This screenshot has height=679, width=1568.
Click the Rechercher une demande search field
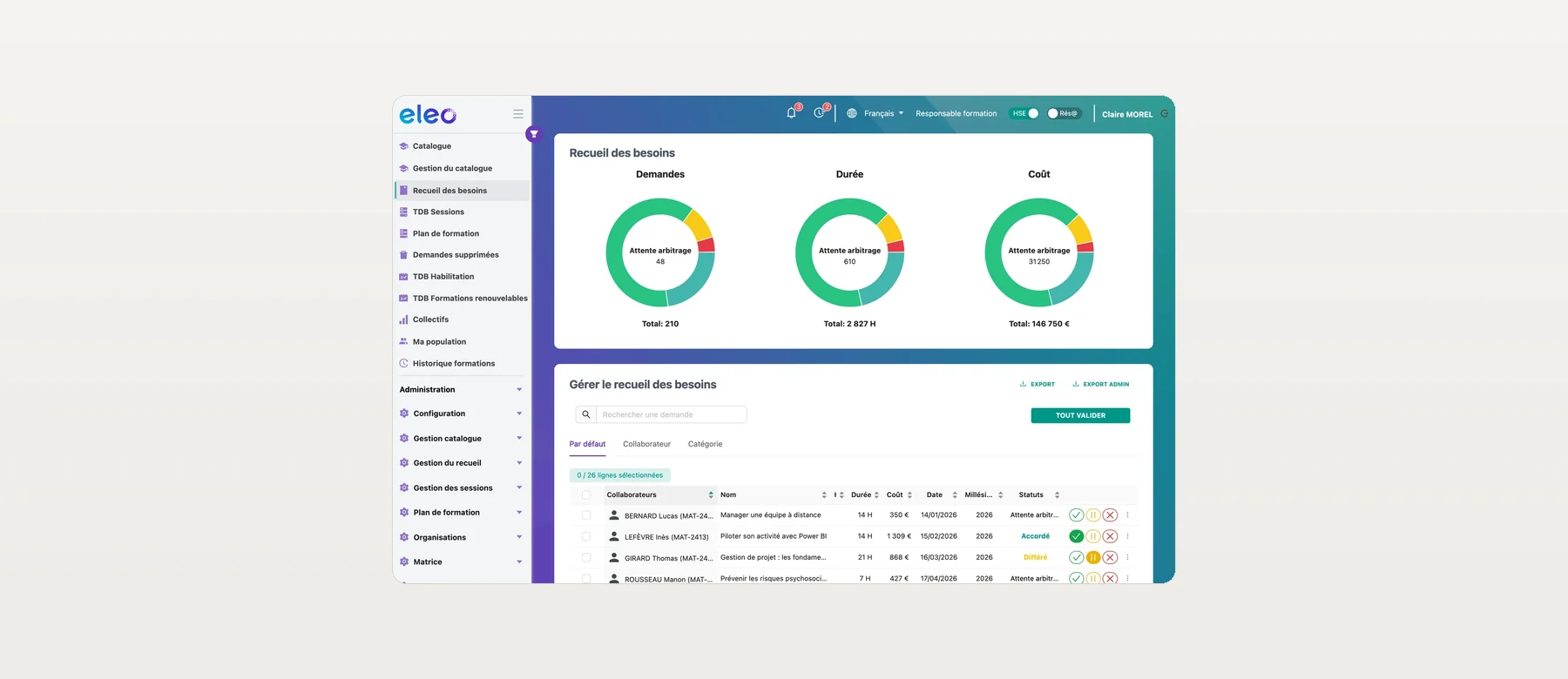671,414
